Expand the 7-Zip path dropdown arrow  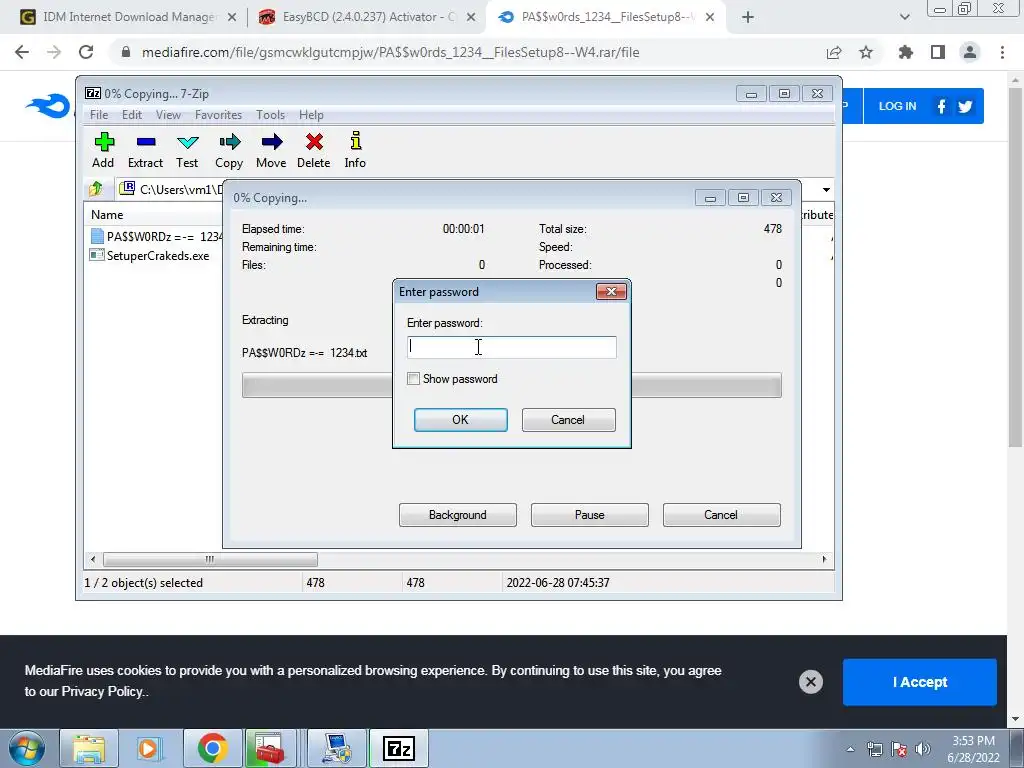pyautogui.click(x=826, y=189)
